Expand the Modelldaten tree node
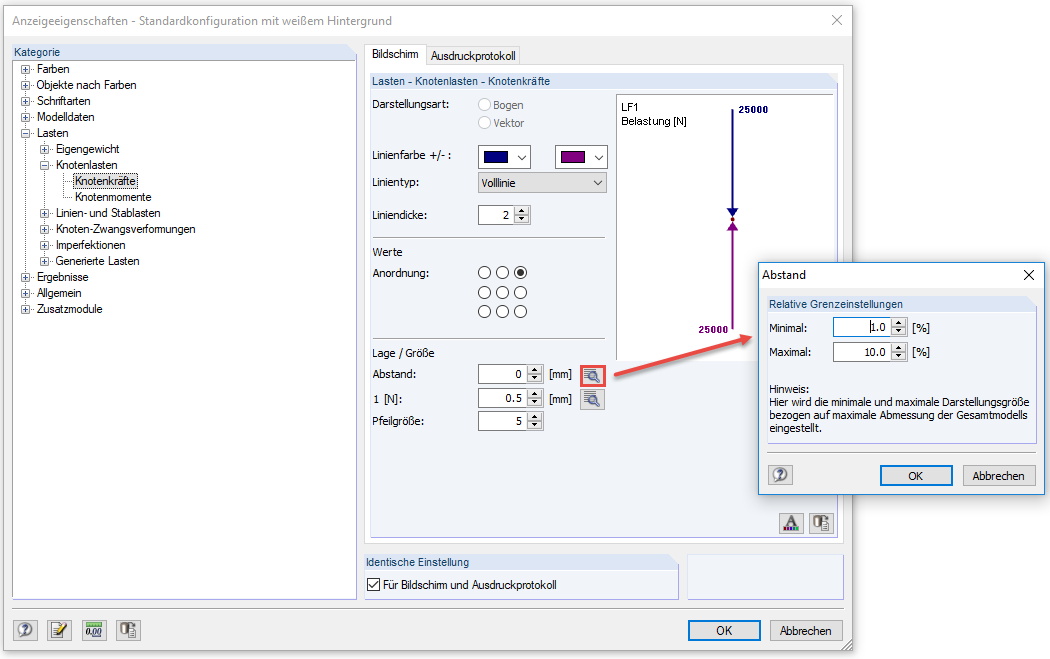Screen dimensions: 1050x659 coord(25,117)
